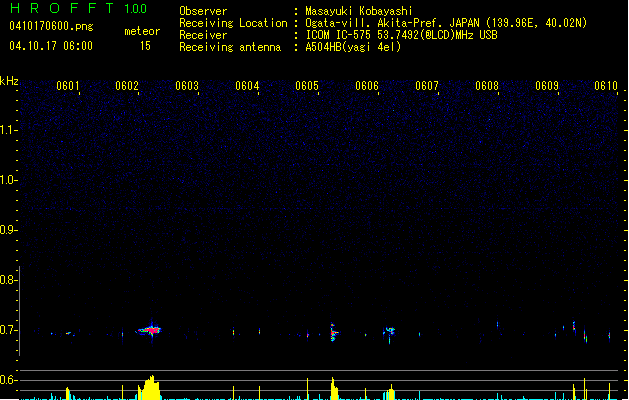Select the Ogata-vill. Akita-Pref. JAPAN location text
629x400 pixels.
(446, 23)
